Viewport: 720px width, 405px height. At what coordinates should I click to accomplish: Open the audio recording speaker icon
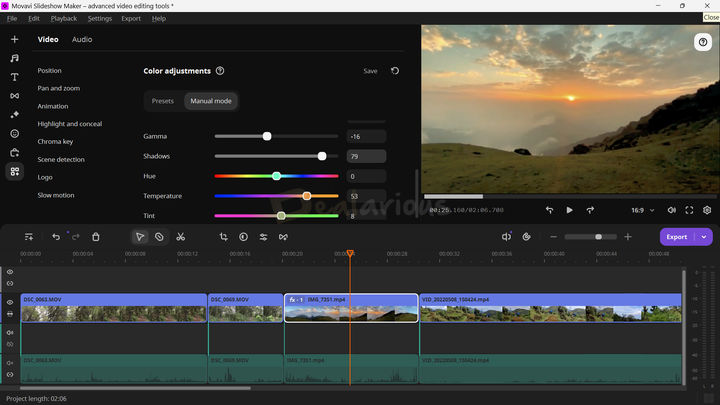click(x=506, y=237)
